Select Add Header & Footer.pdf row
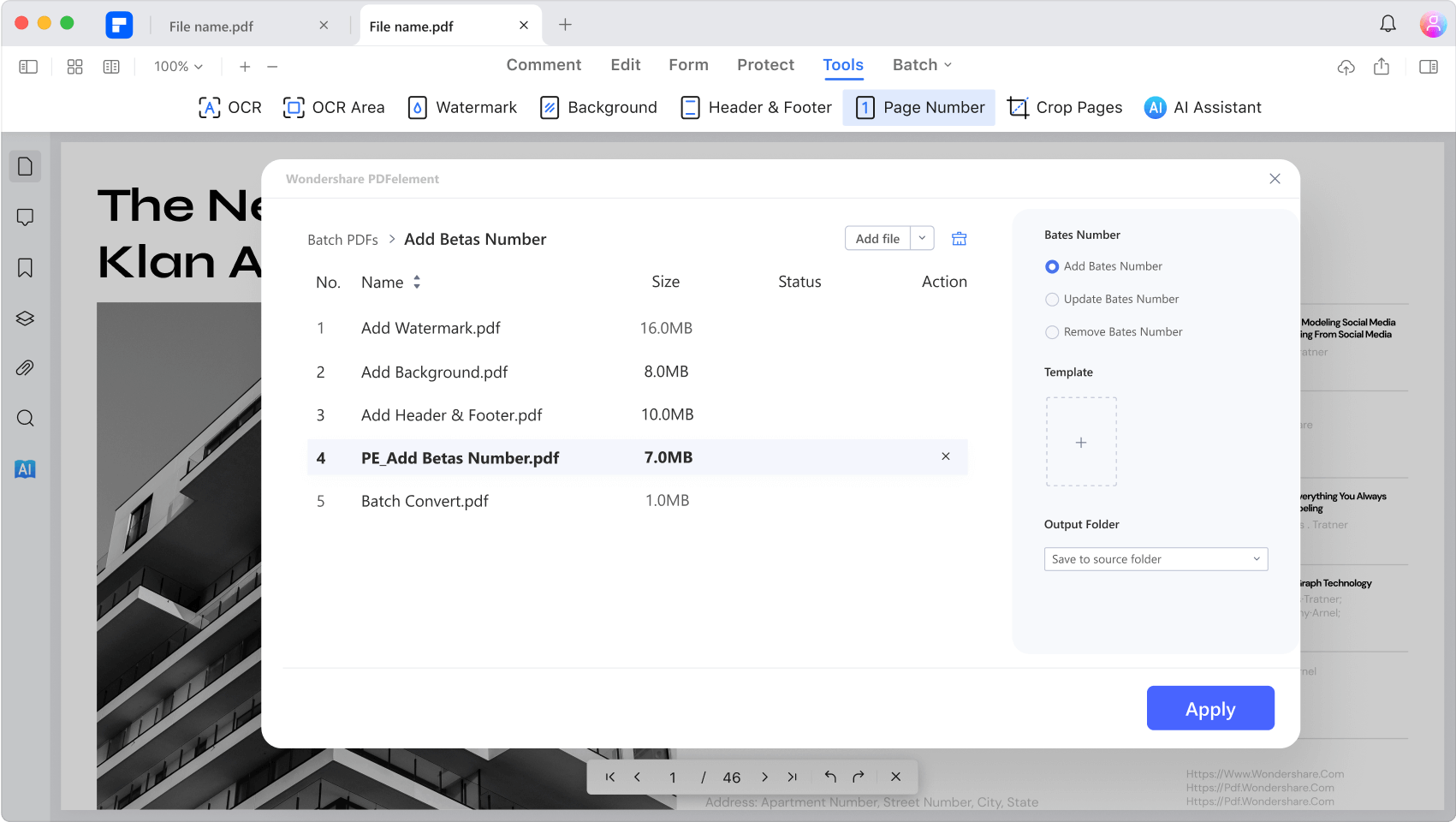The image size is (1456, 822). 637,415
